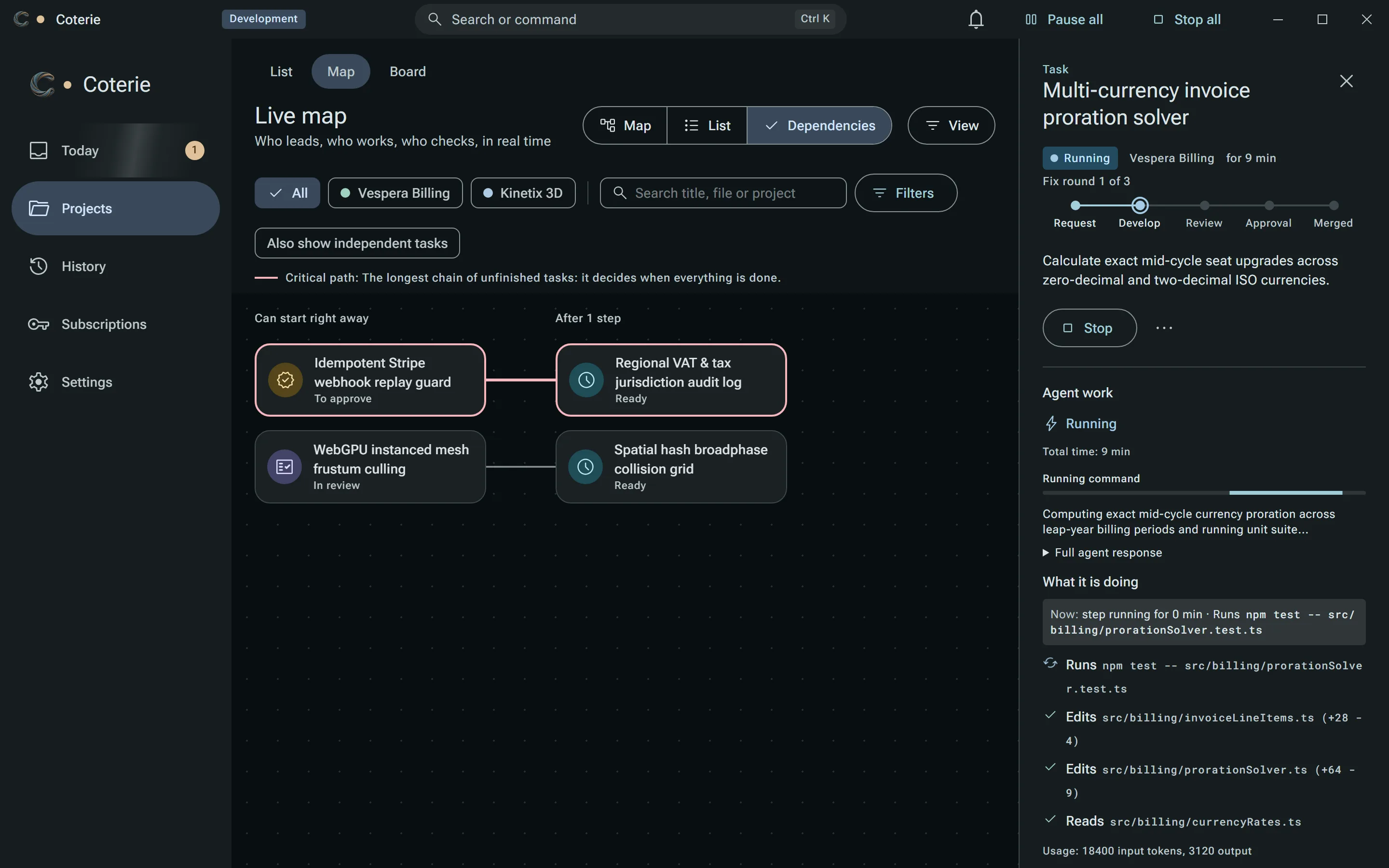The image size is (1389, 868).
Task: Open History from the sidebar
Action: [115, 266]
